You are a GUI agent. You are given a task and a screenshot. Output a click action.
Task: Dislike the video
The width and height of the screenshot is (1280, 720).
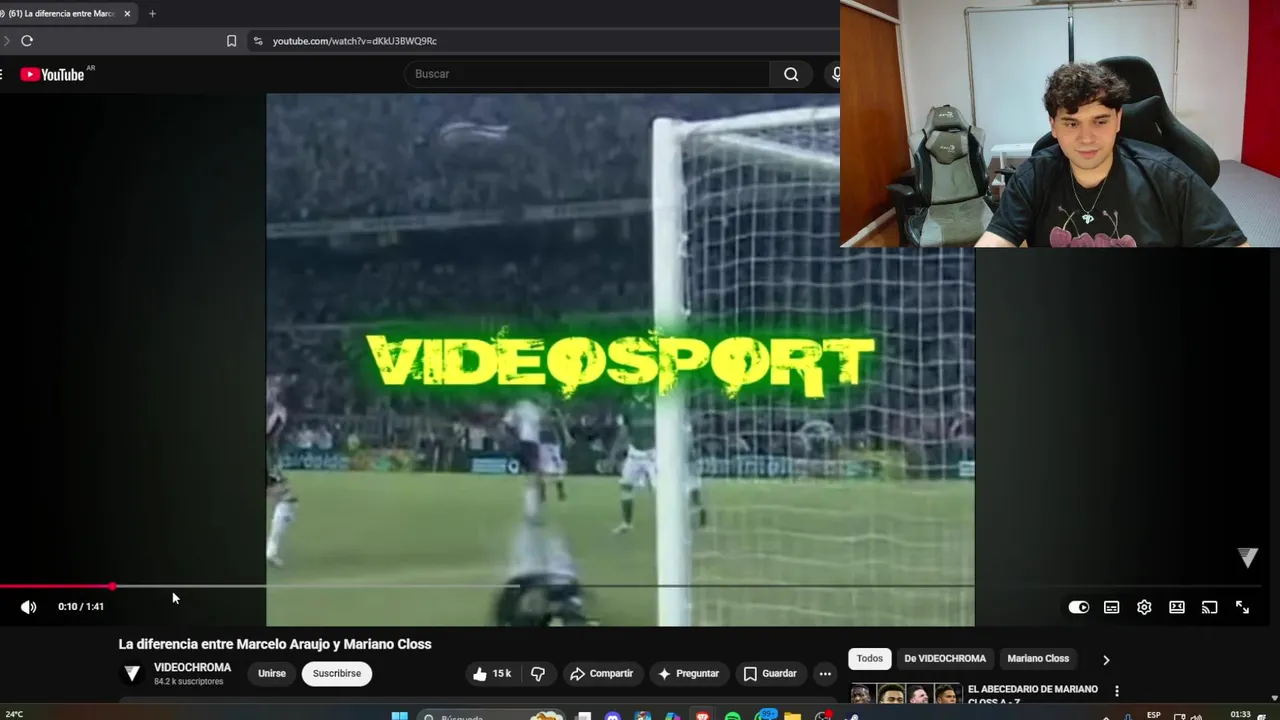[538, 674]
